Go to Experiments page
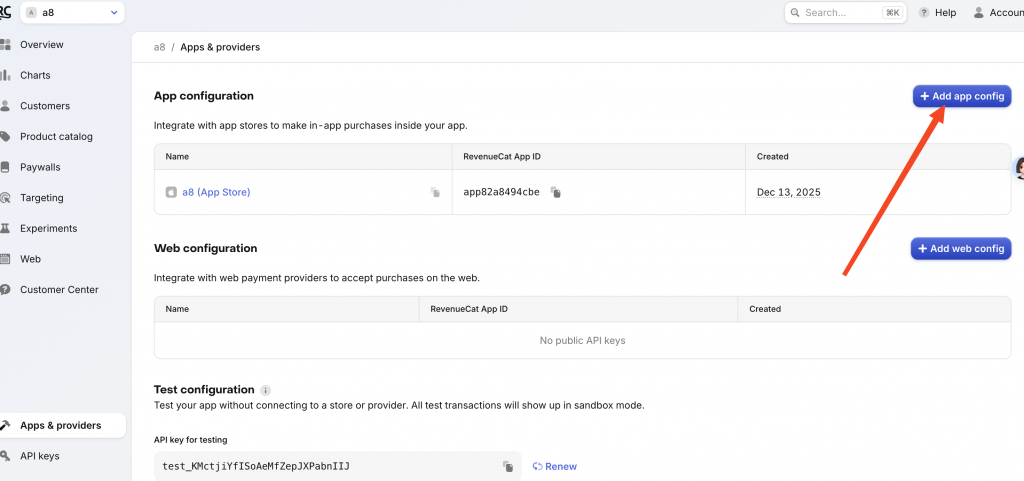 (48, 228)
